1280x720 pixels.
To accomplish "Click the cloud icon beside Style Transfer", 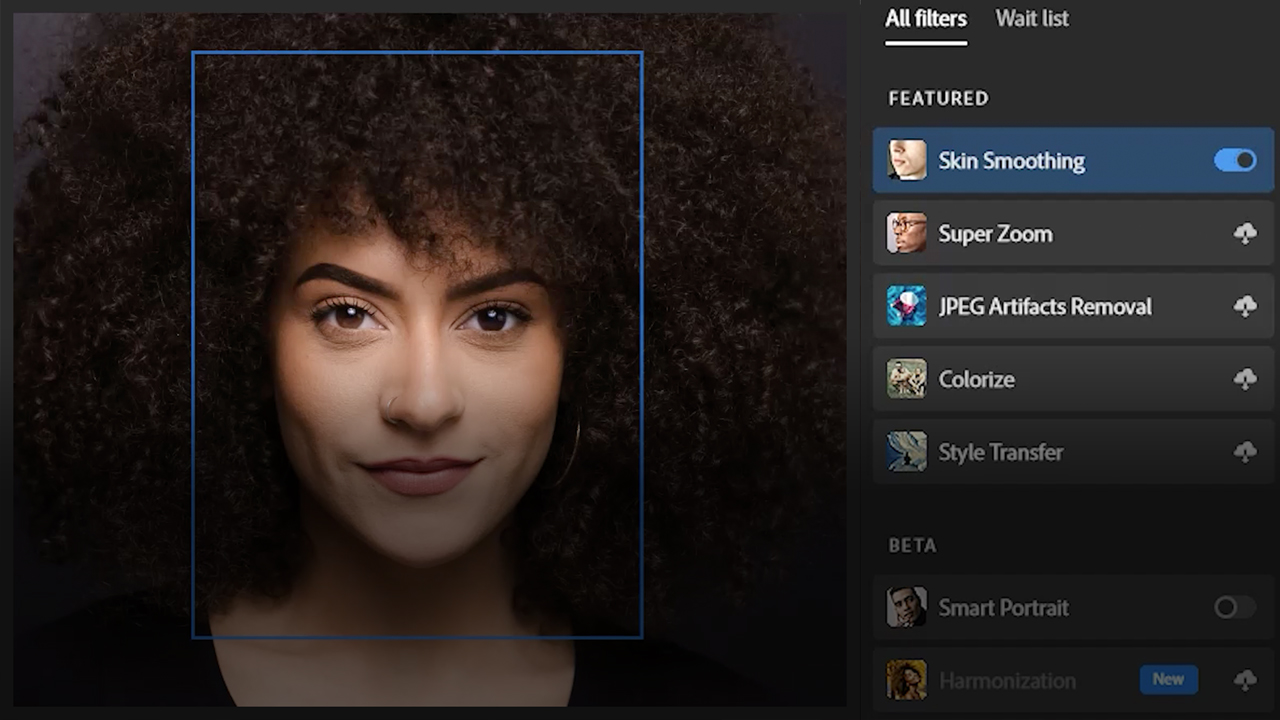I will pos(1245,452).
